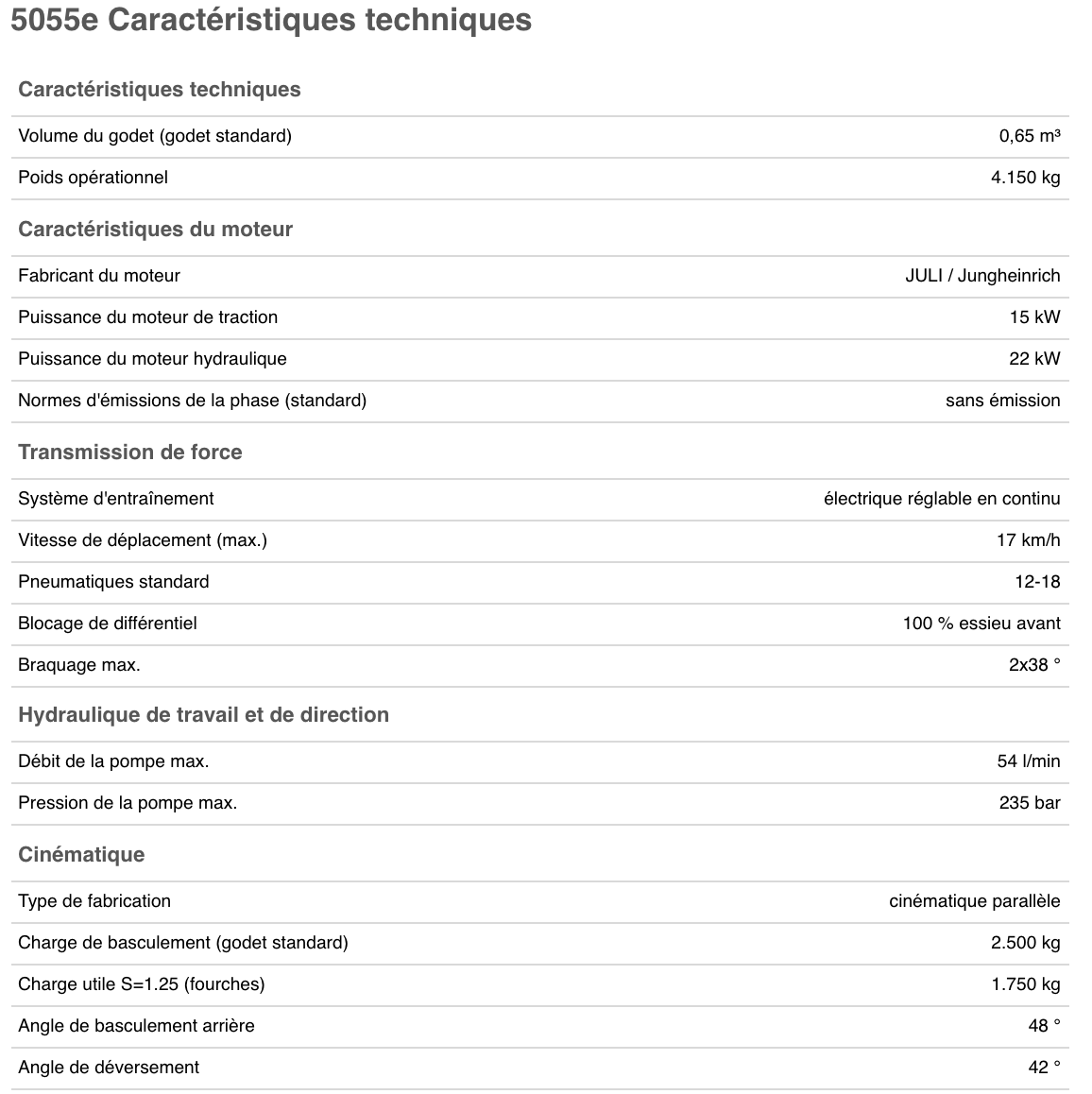
Task: Click the Caractéristiques du moteur heading
Action: [x=155, y=229]
